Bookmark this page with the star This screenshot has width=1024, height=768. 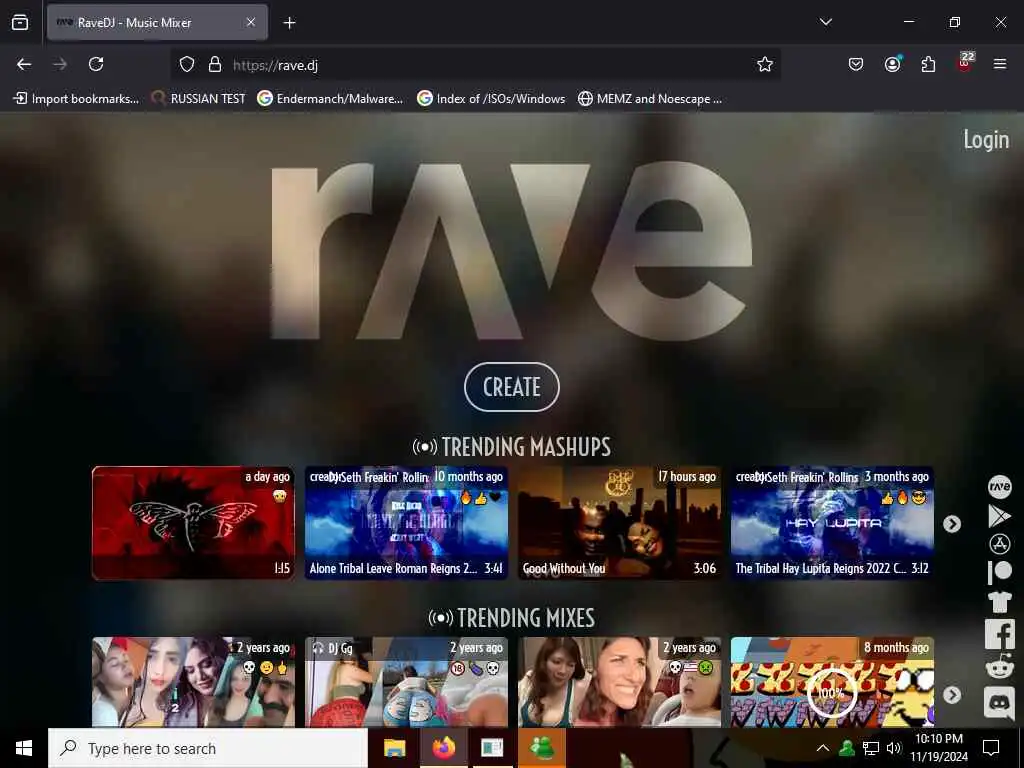point(765,64)
